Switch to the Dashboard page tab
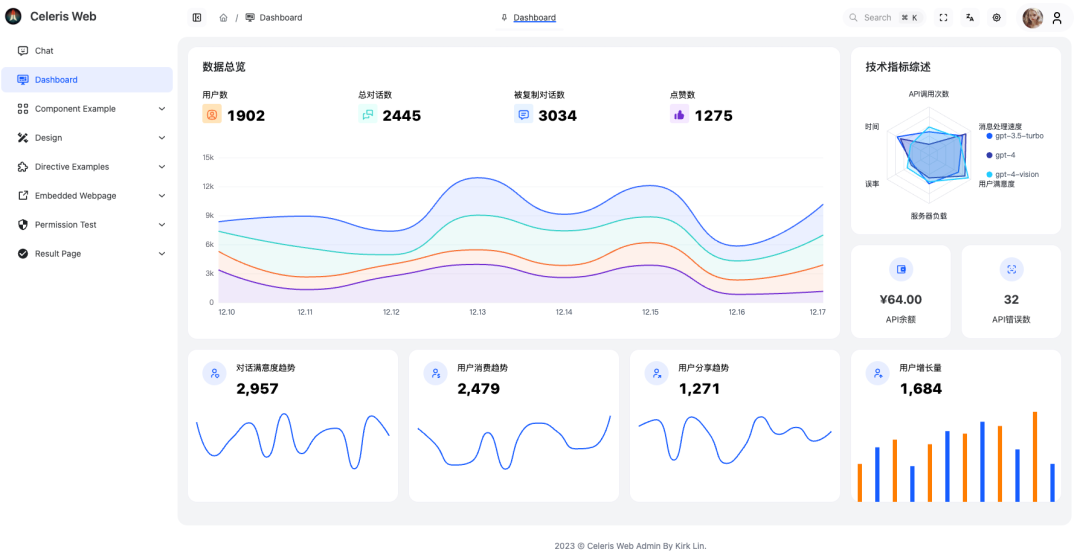Image resolution: width=1080 pixels, height=558 pixels. coord(528,18)
